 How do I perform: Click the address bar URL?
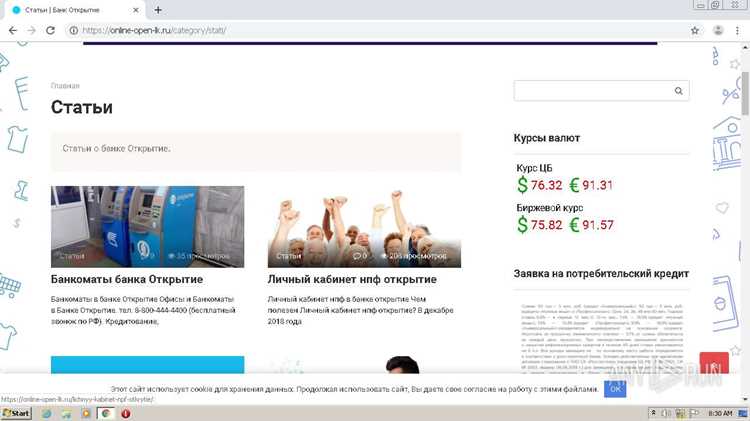coord(154,30)
